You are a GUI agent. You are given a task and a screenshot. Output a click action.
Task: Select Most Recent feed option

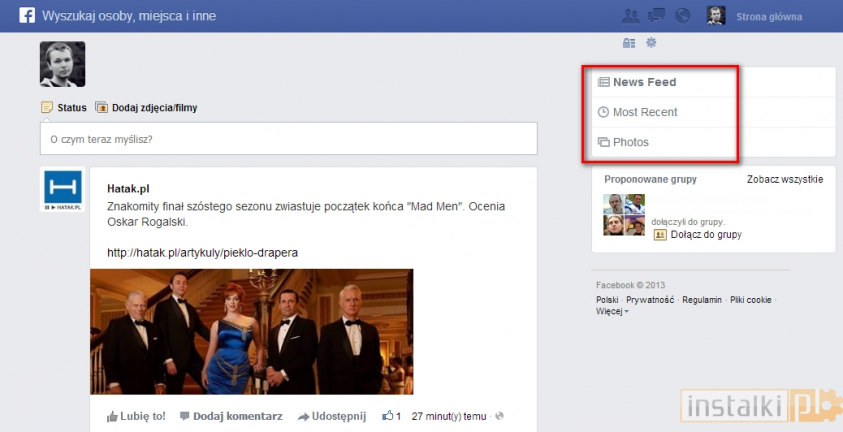[638, 112]
